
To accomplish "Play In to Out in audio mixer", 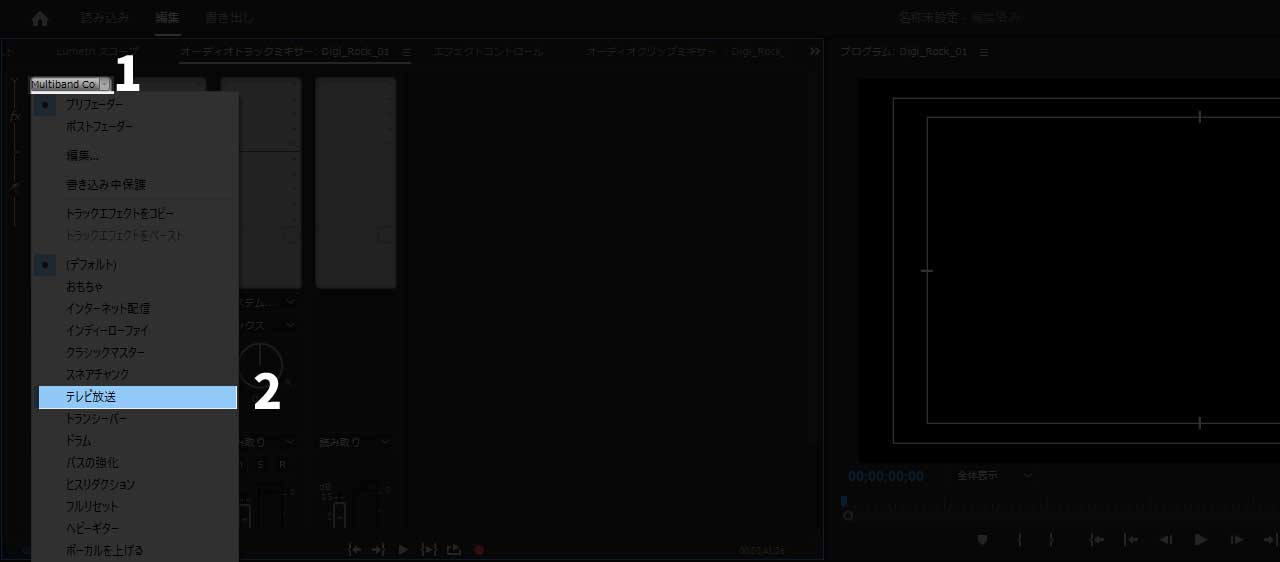I will [429, 550].
